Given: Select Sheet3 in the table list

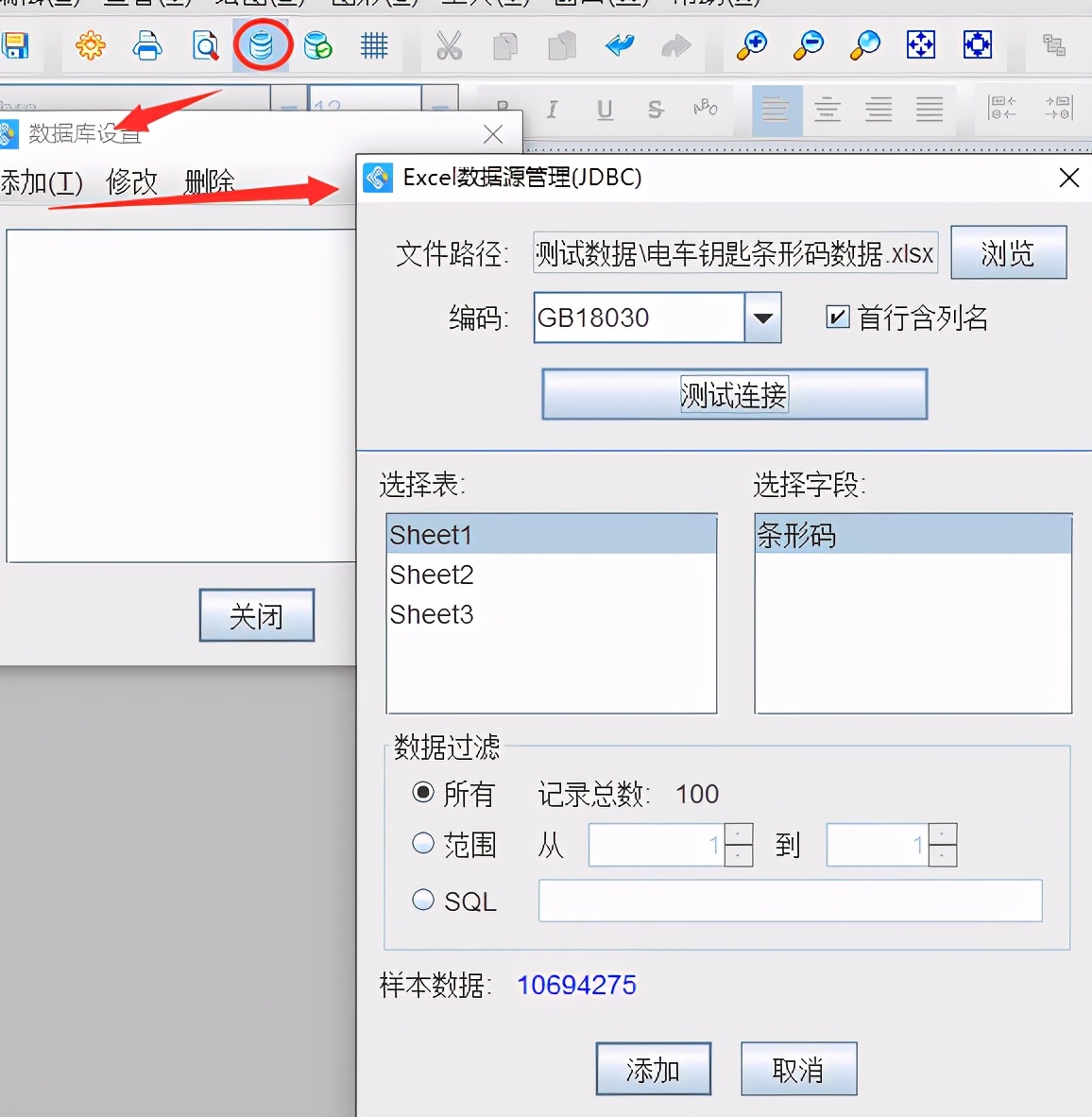Looking at the screenshot, I should click(552, 614).
